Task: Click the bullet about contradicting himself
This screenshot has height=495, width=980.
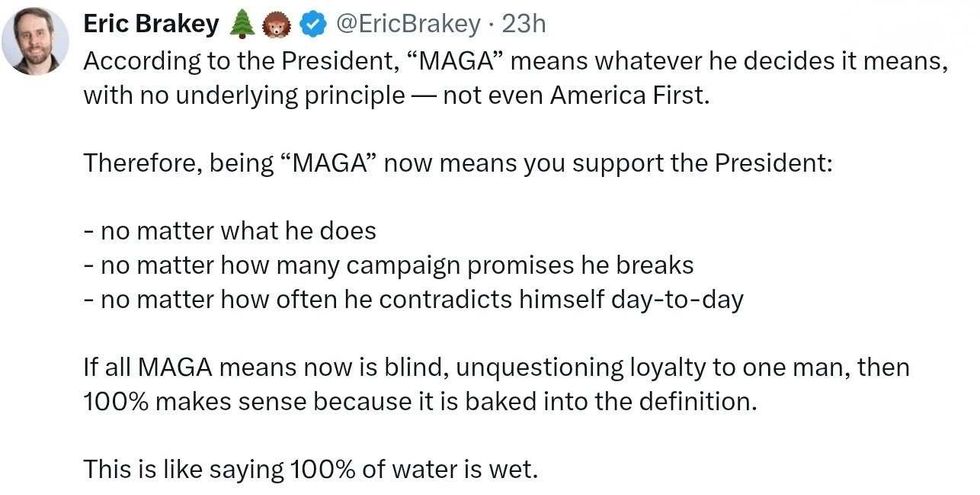Action: coord(413,299)
